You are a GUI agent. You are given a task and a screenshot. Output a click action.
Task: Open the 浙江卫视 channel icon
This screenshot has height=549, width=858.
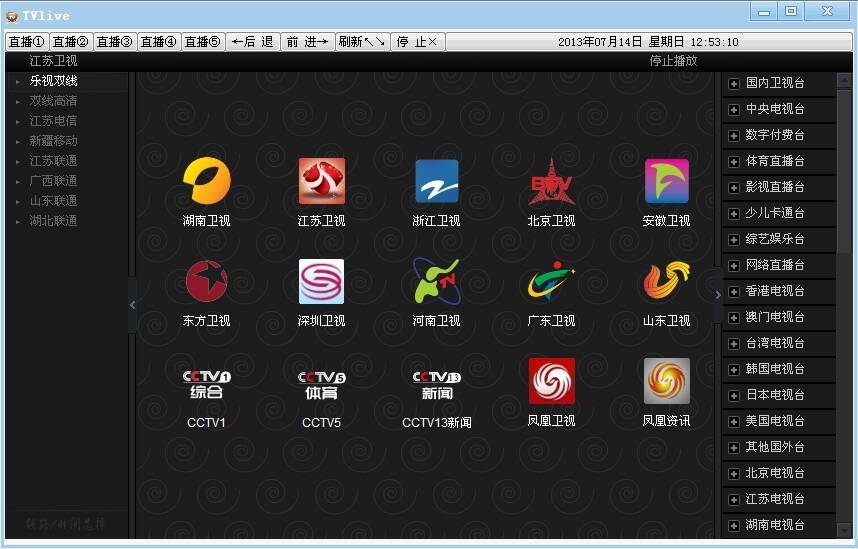coord(437,181)
